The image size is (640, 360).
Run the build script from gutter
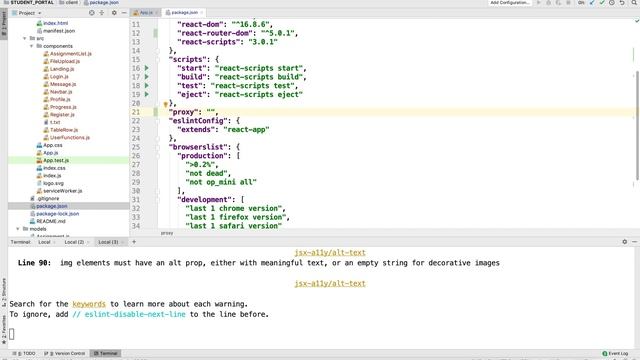click(147, 77)
